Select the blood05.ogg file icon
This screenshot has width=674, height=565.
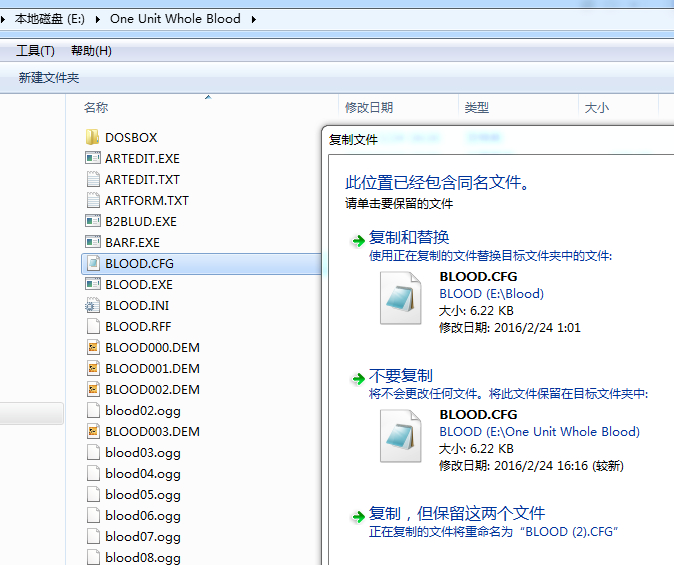click(93, 494)
